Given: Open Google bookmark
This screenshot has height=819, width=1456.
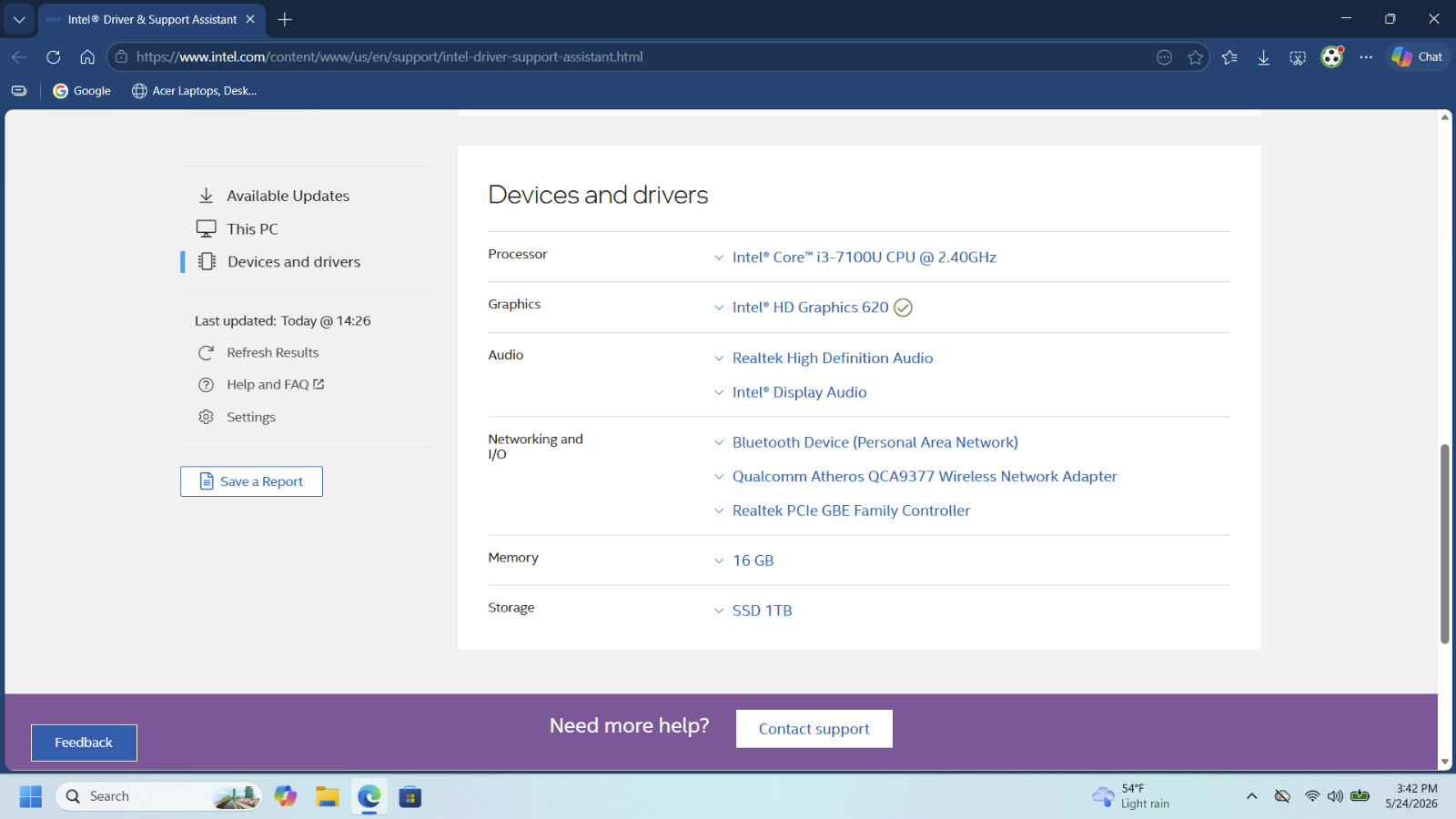Looking at the screenshot, I should [82, 91].
